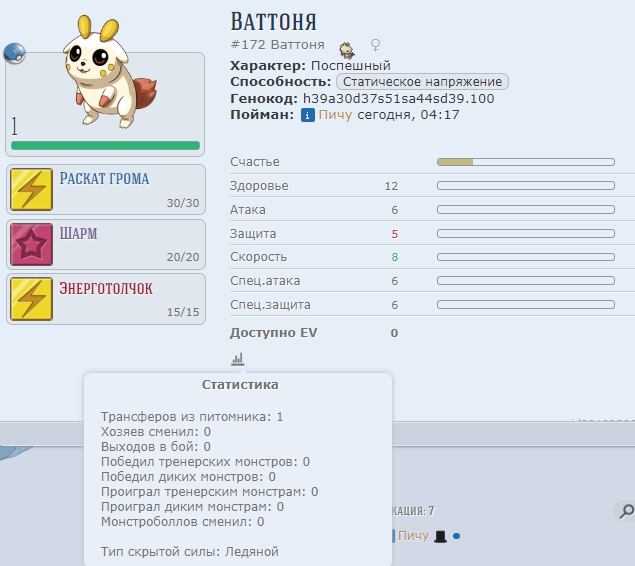Click the Статическое напряжение ability button
The width and height of the screenshot is (635, 566).
422,81
